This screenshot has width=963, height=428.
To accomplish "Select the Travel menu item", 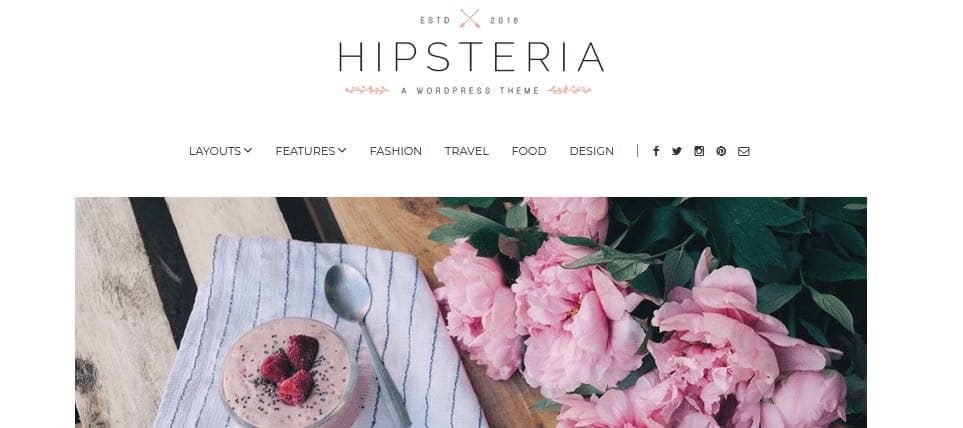I will coord(467,151).
